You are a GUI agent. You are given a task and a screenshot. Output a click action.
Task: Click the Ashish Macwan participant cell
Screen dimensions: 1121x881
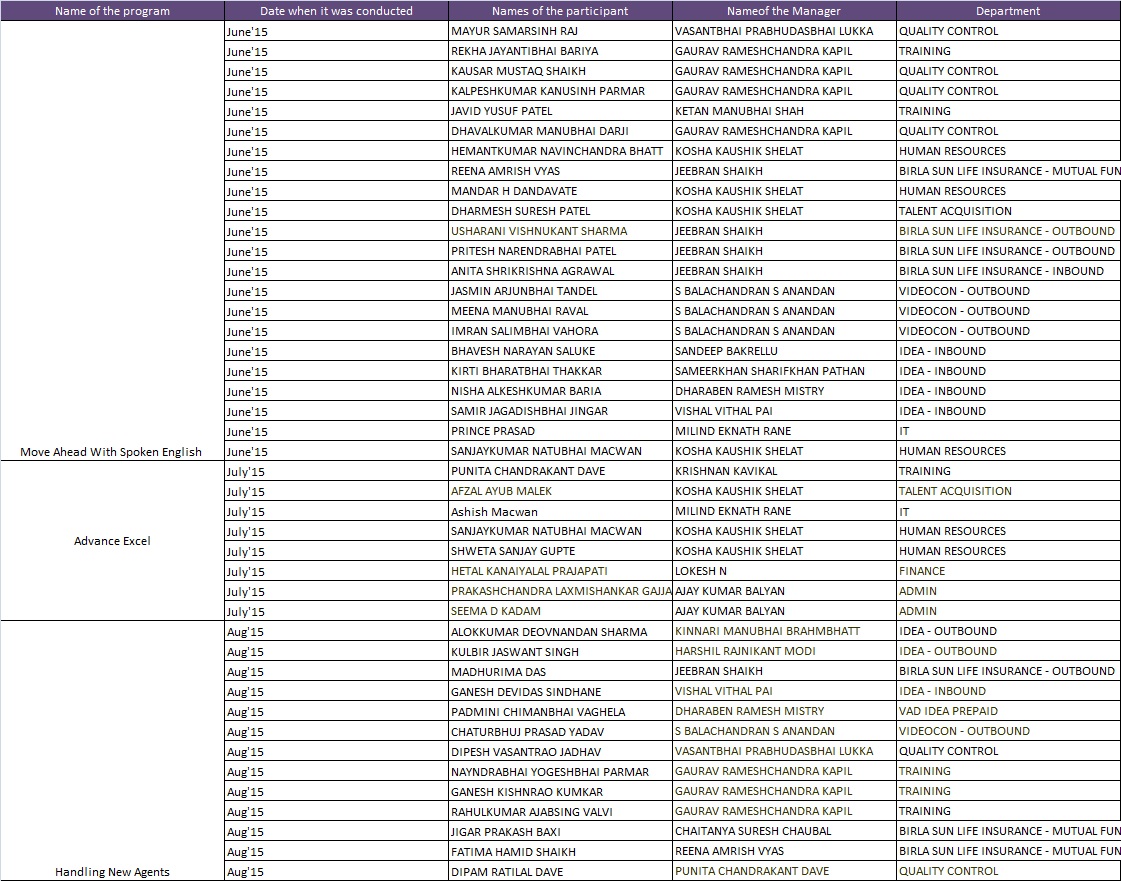pyautogui.click(x=560, y=511)
